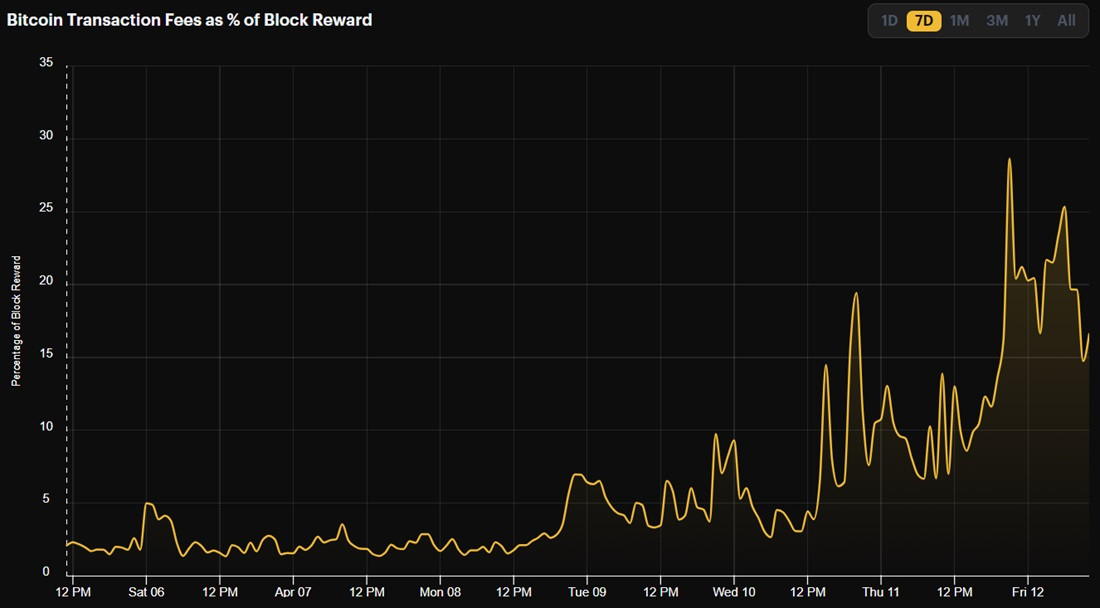Choose the 3M time range
This screenshot has width=1100, height=608.
(x=996, y=20)
